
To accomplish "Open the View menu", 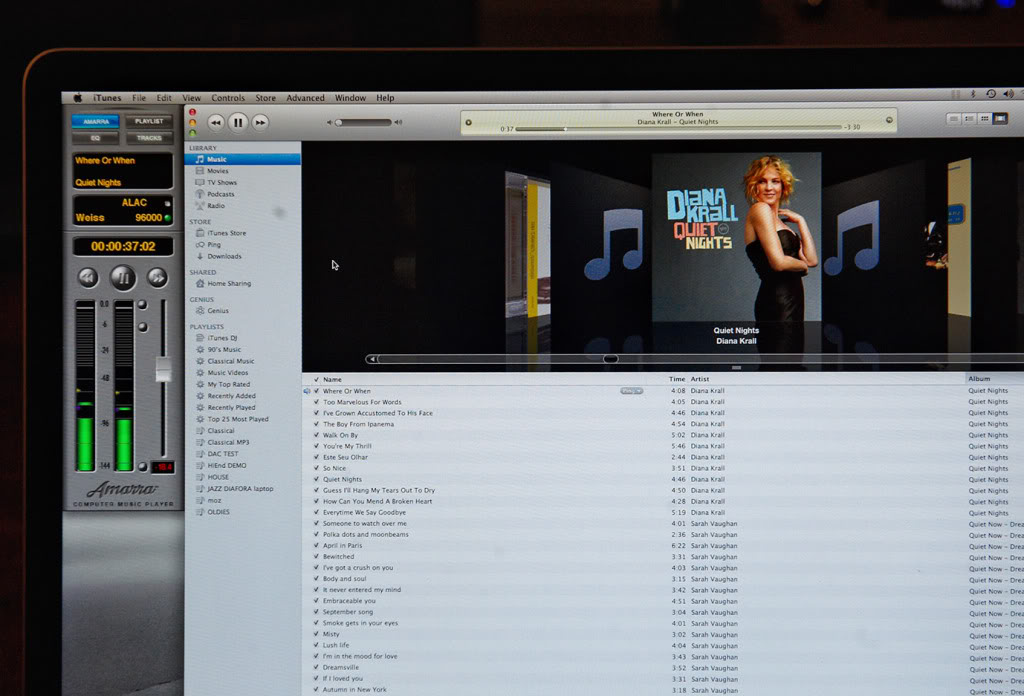I will [x=191, y=98].
